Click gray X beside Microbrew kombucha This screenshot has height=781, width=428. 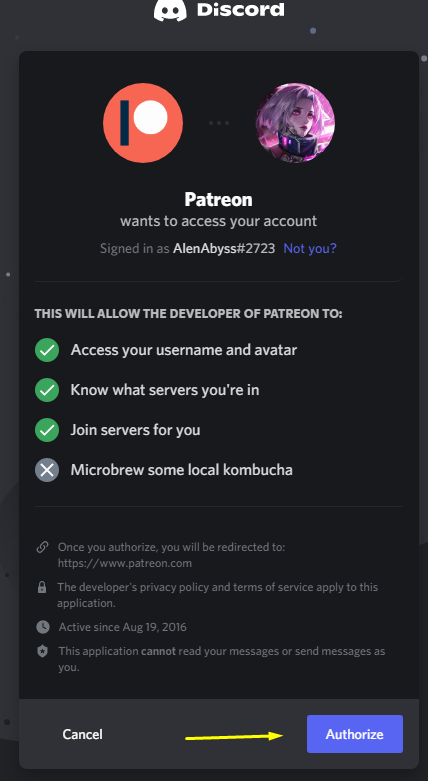click(47, 470)
